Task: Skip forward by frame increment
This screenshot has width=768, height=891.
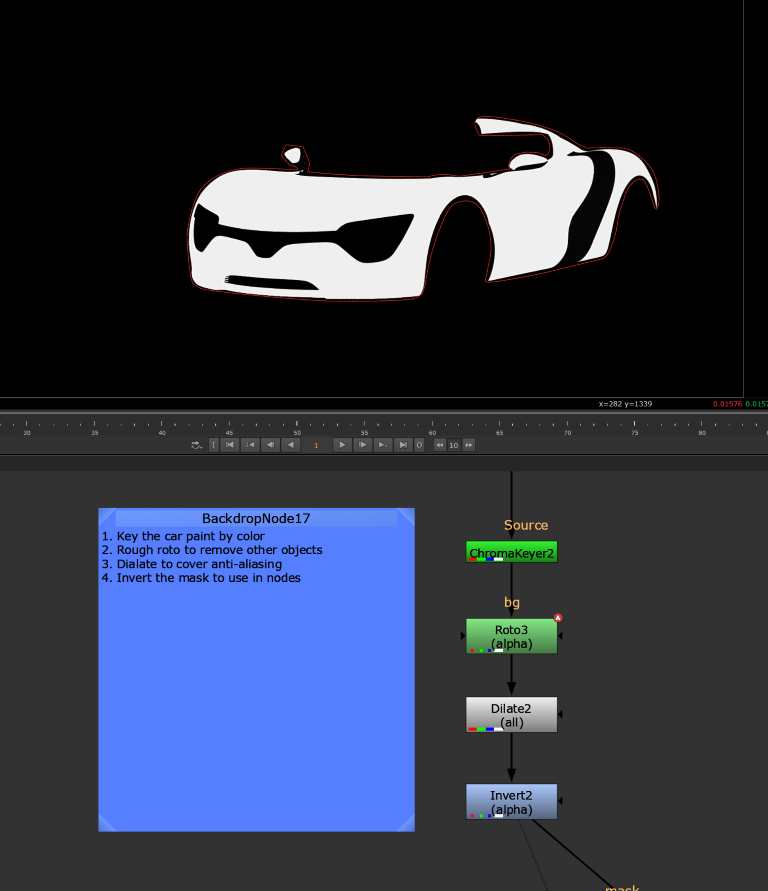Action: (x=468, y=445)
